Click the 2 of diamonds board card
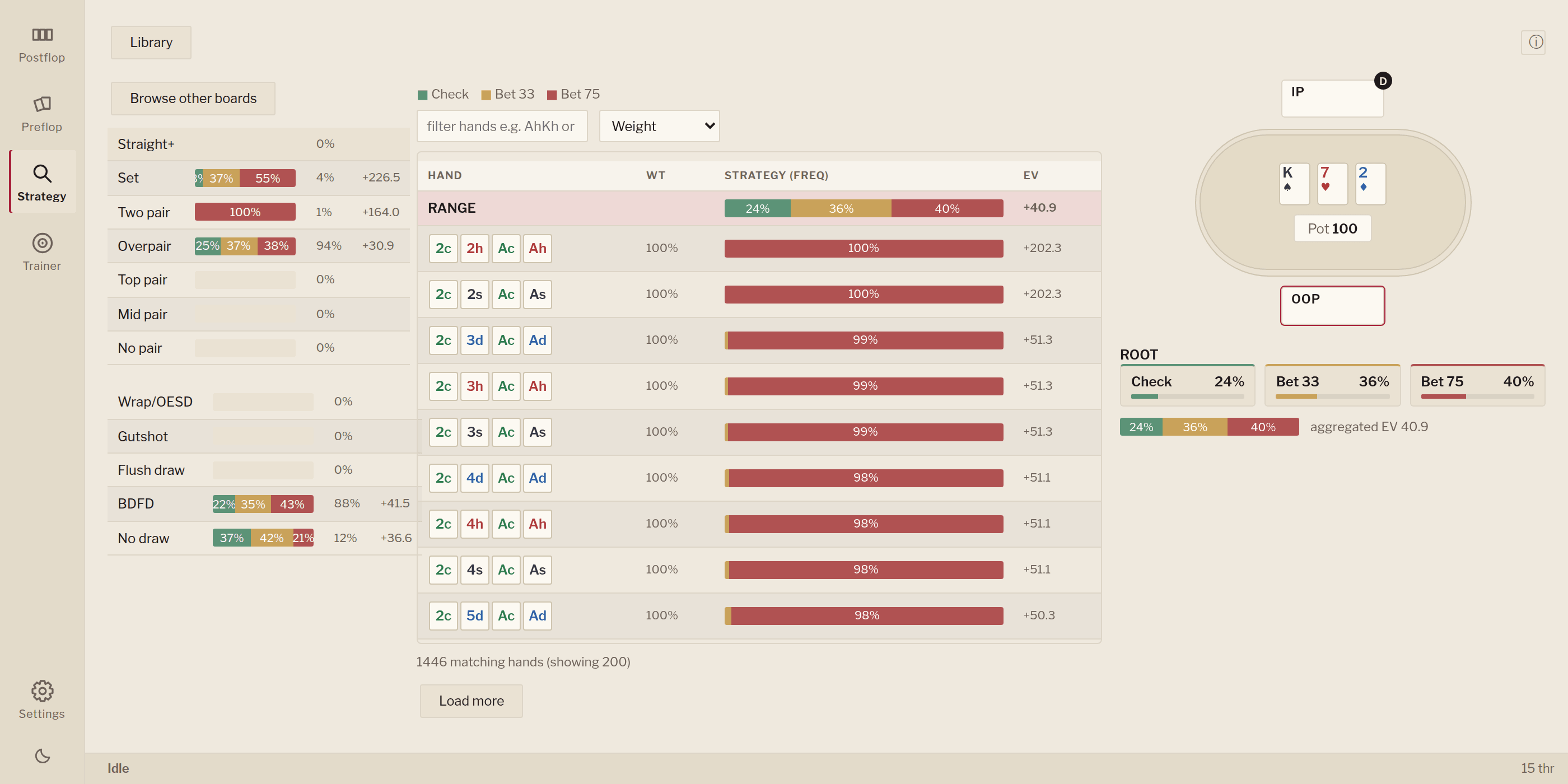This screenshot has width=1568, height=784. click(1371, 184)
